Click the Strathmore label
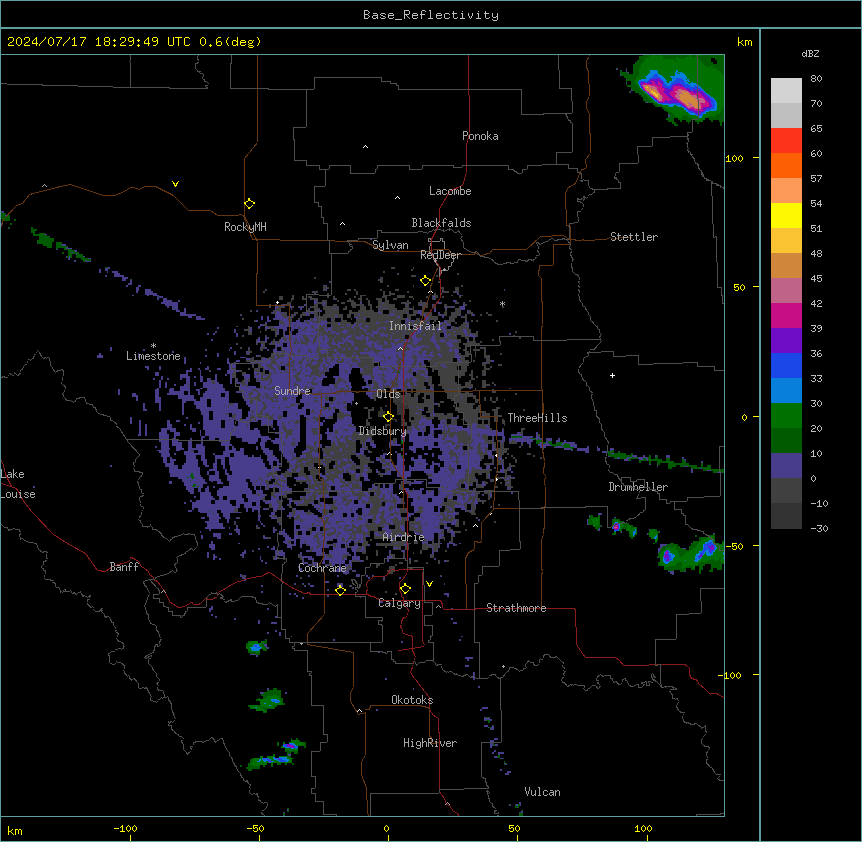The image size is (862, 842). pyautogui.click(x=516, y=608)
